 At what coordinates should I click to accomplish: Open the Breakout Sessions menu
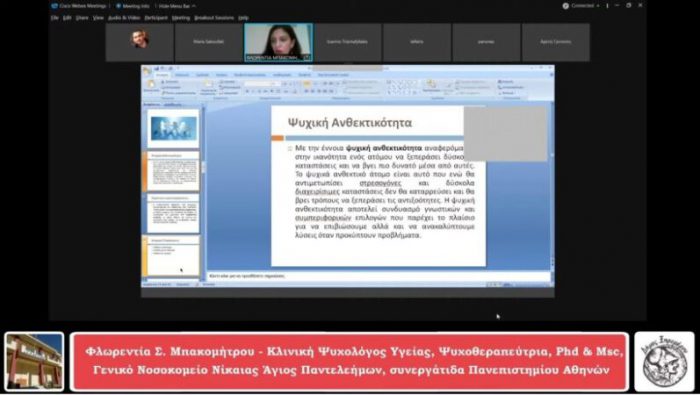(x=214, y=18)
